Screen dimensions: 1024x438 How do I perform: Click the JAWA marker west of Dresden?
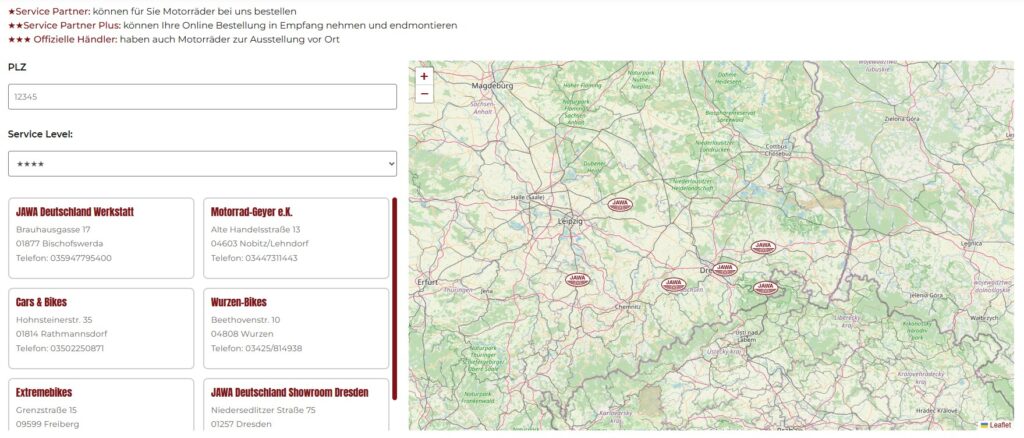coord(674,284)
